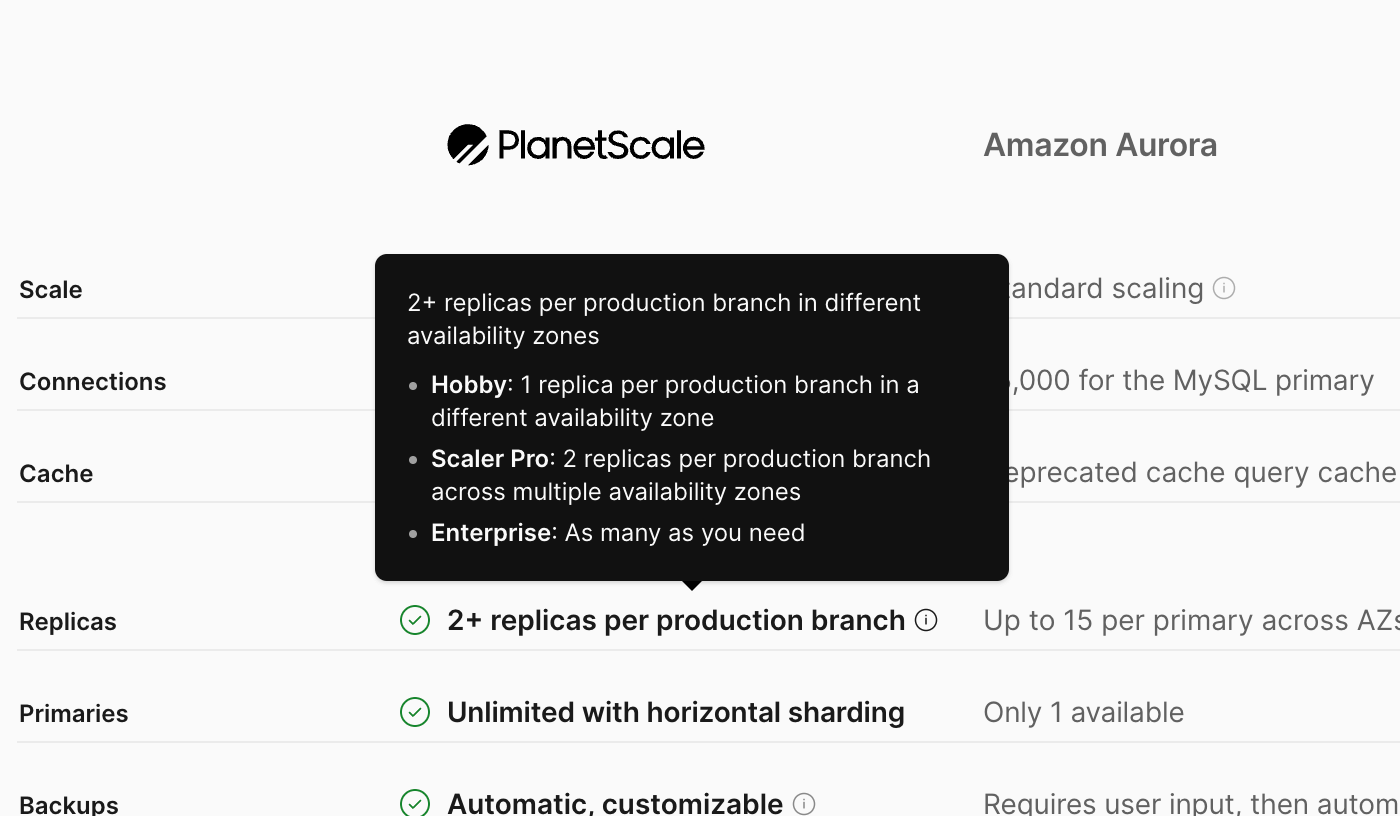Select the Cache row label

click(56, 474)
